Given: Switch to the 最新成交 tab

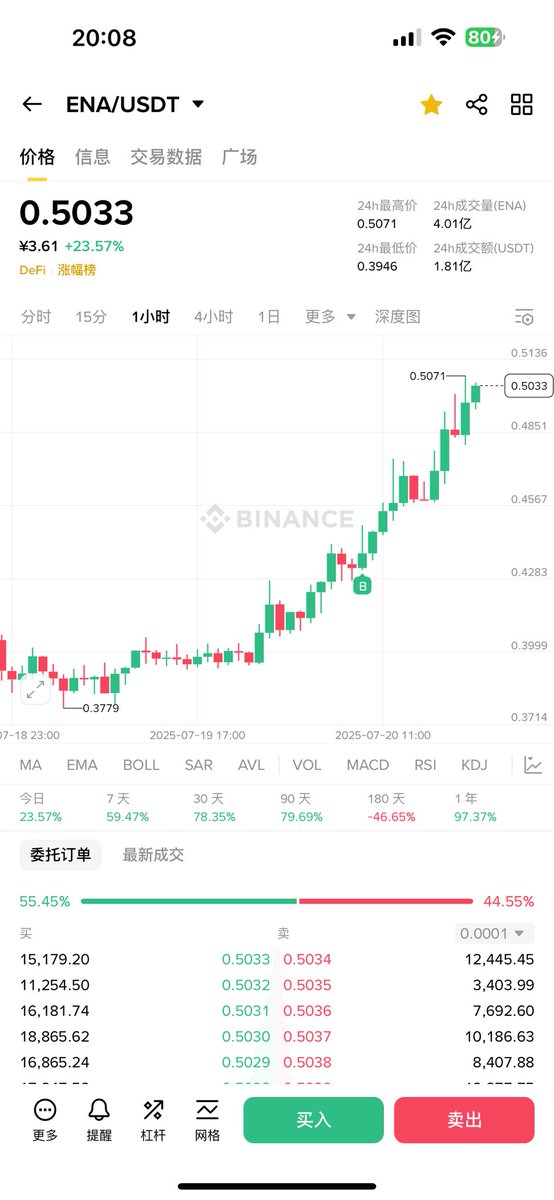Looking at the screenshot, I should 153,855.
